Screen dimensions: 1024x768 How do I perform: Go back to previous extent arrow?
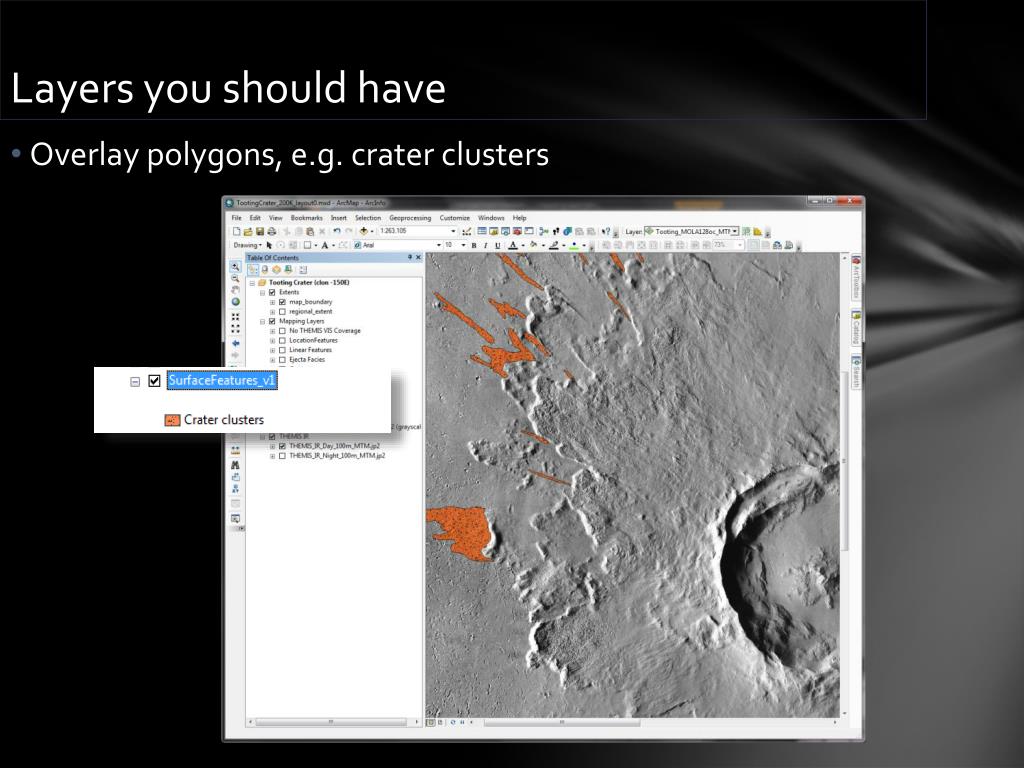pyautogui.click(x=235, y=343)
